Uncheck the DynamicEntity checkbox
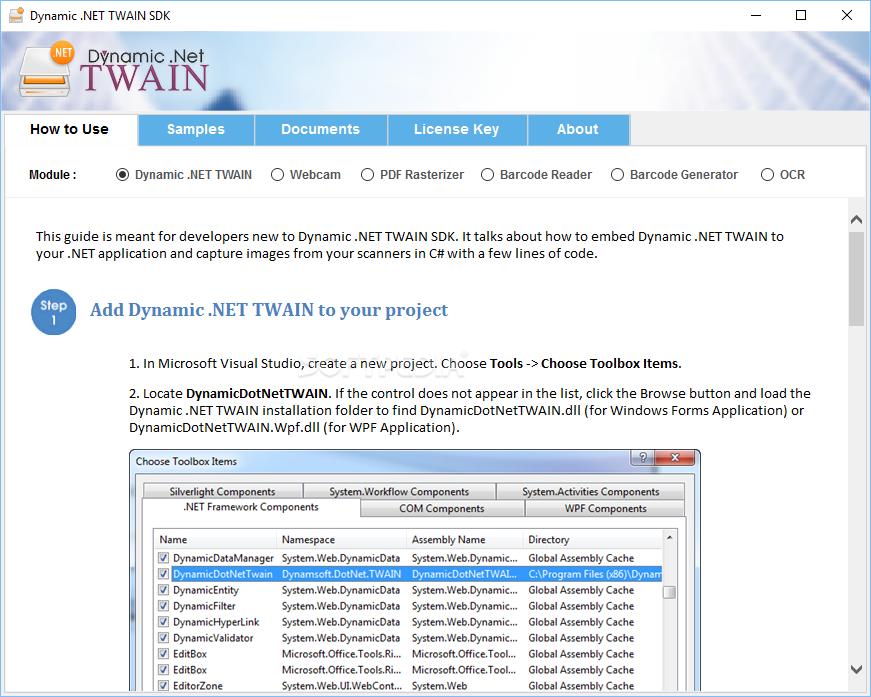The width and height of the screenshot is (871, 697). point(163,590)
